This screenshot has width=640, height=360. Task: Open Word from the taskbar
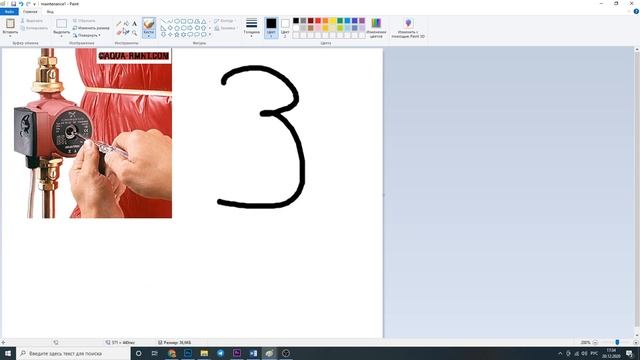[x=253, y=353]
